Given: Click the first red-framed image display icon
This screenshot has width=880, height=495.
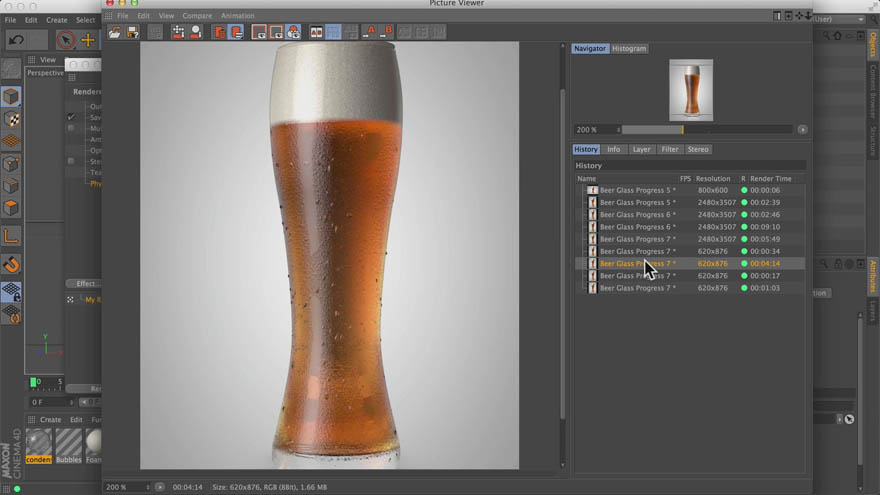Looking at the screenshot, I should pos(259,32).
